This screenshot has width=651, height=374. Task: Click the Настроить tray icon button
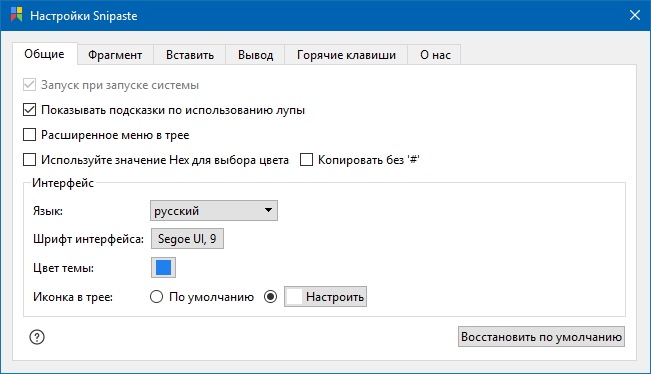pyautogui.click(x=325, y=297)
